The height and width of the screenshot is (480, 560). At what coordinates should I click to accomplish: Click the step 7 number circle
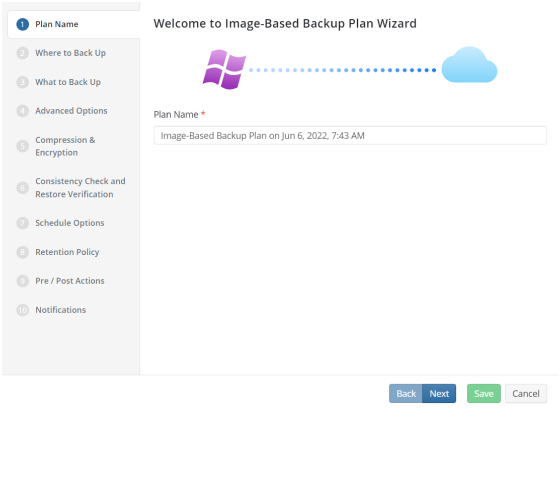pyautogui.click(x=22, y=223)
